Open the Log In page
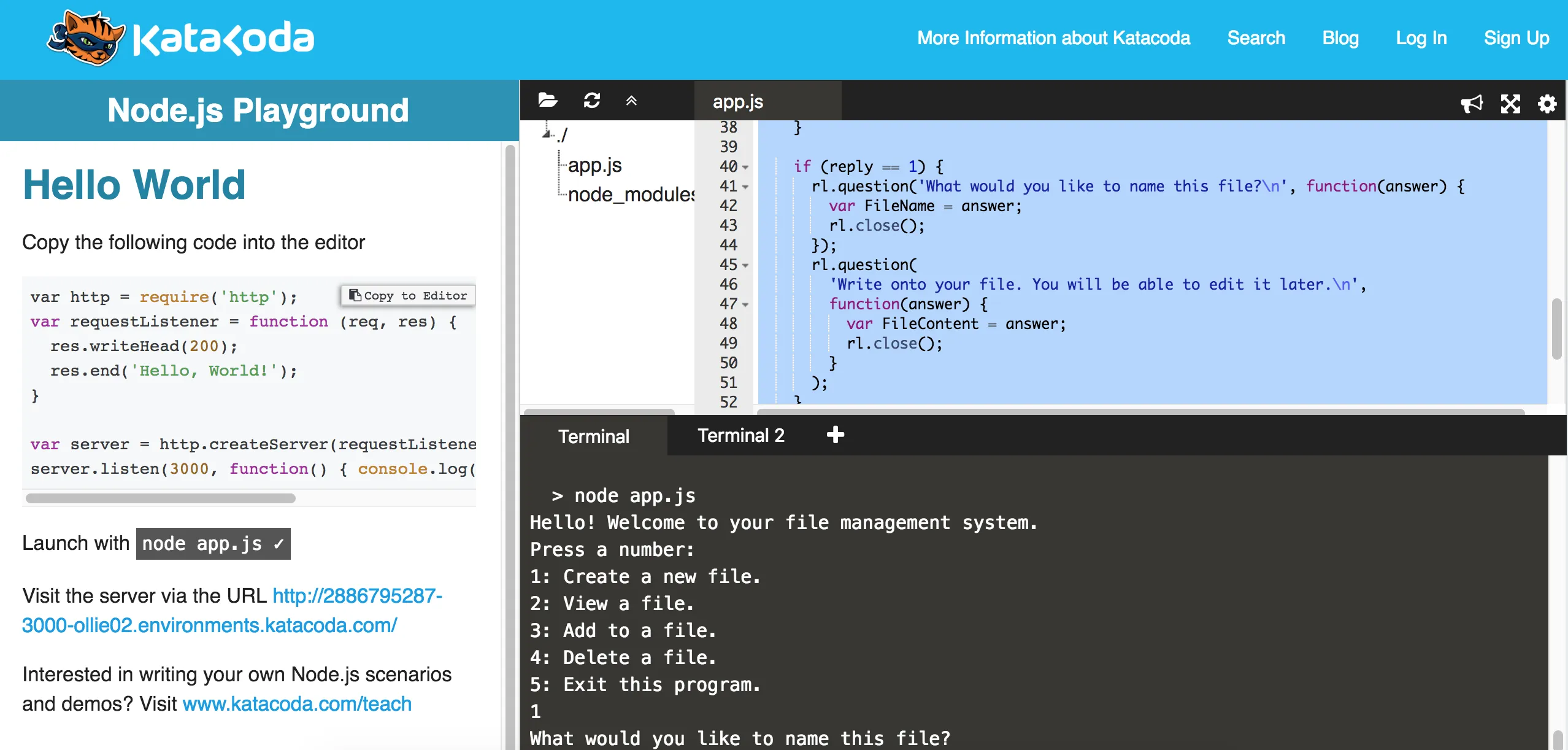The width and height of the screenshot is (1568, 750). click(x=1421, y=38)
